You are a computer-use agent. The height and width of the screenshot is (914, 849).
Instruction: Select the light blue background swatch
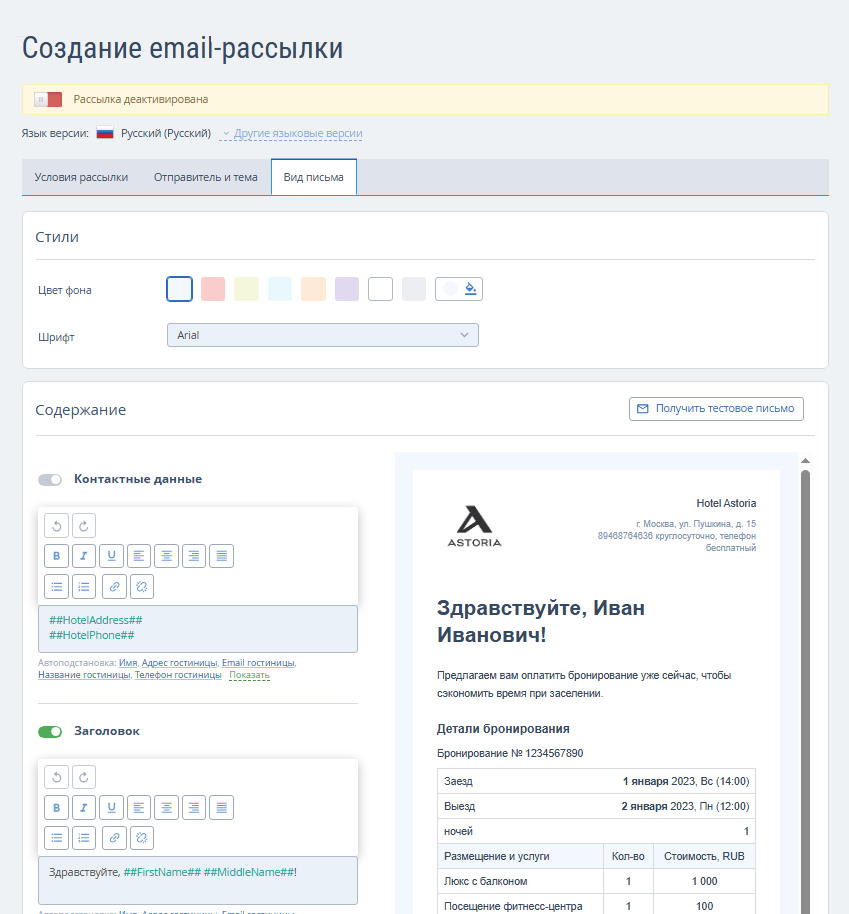coord(180,289)
